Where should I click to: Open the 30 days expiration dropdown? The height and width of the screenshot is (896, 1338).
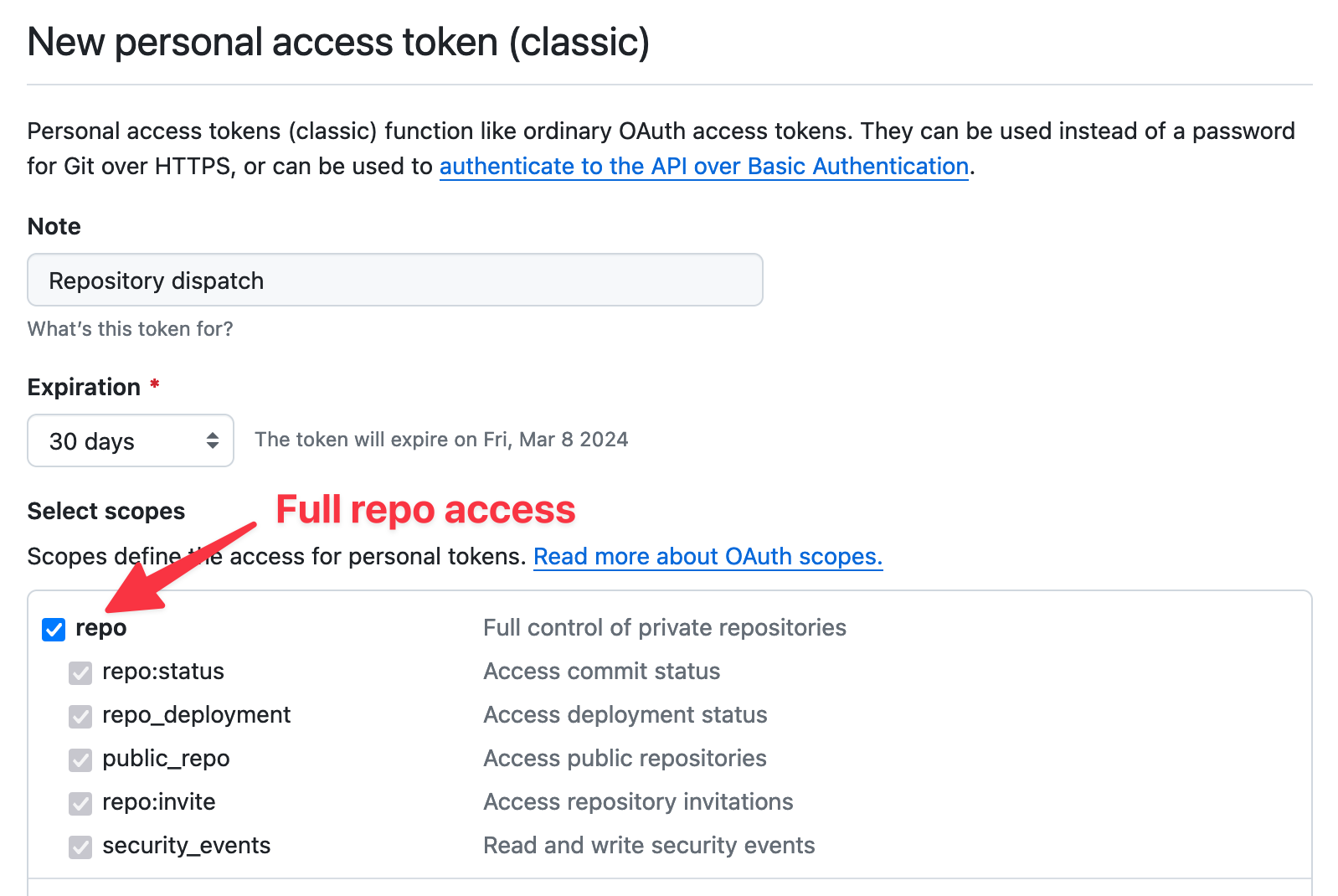130,440
